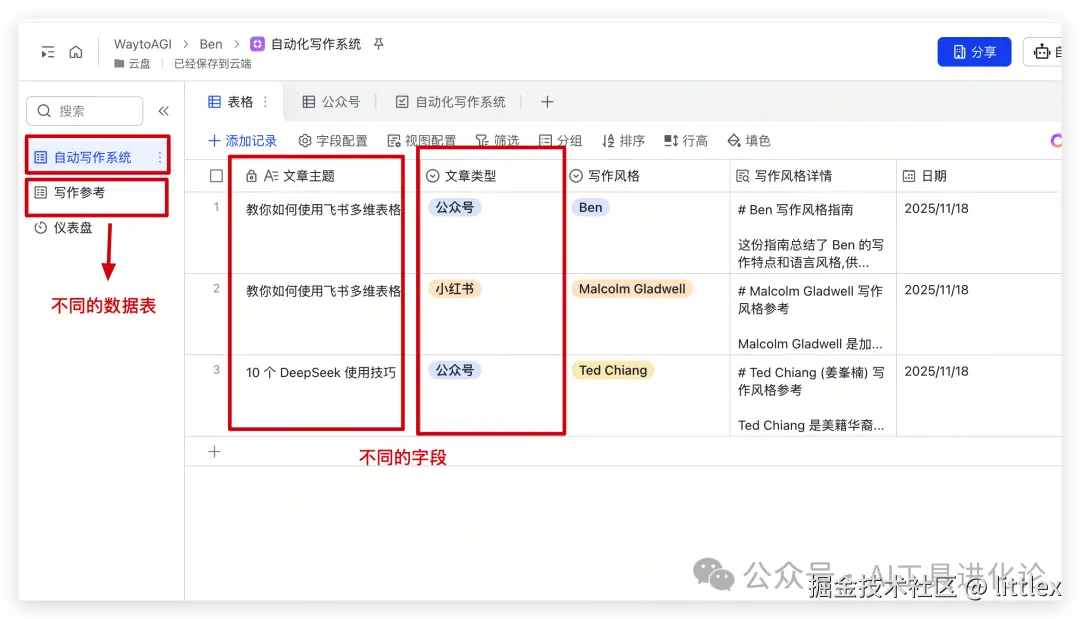
Task: Click the blue 分享 share button
Action: coord(973,50)
